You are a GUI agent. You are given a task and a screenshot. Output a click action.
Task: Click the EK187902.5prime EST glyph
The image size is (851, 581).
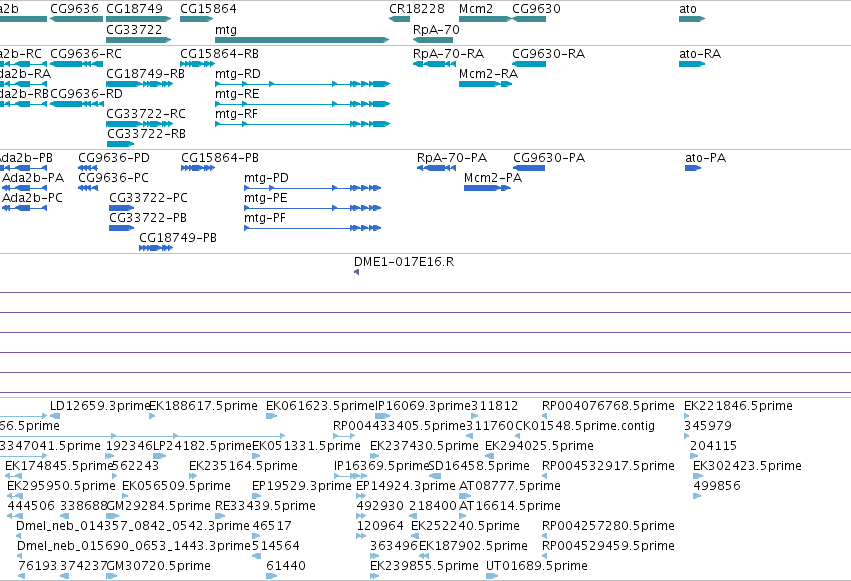[x=424, y=557]
